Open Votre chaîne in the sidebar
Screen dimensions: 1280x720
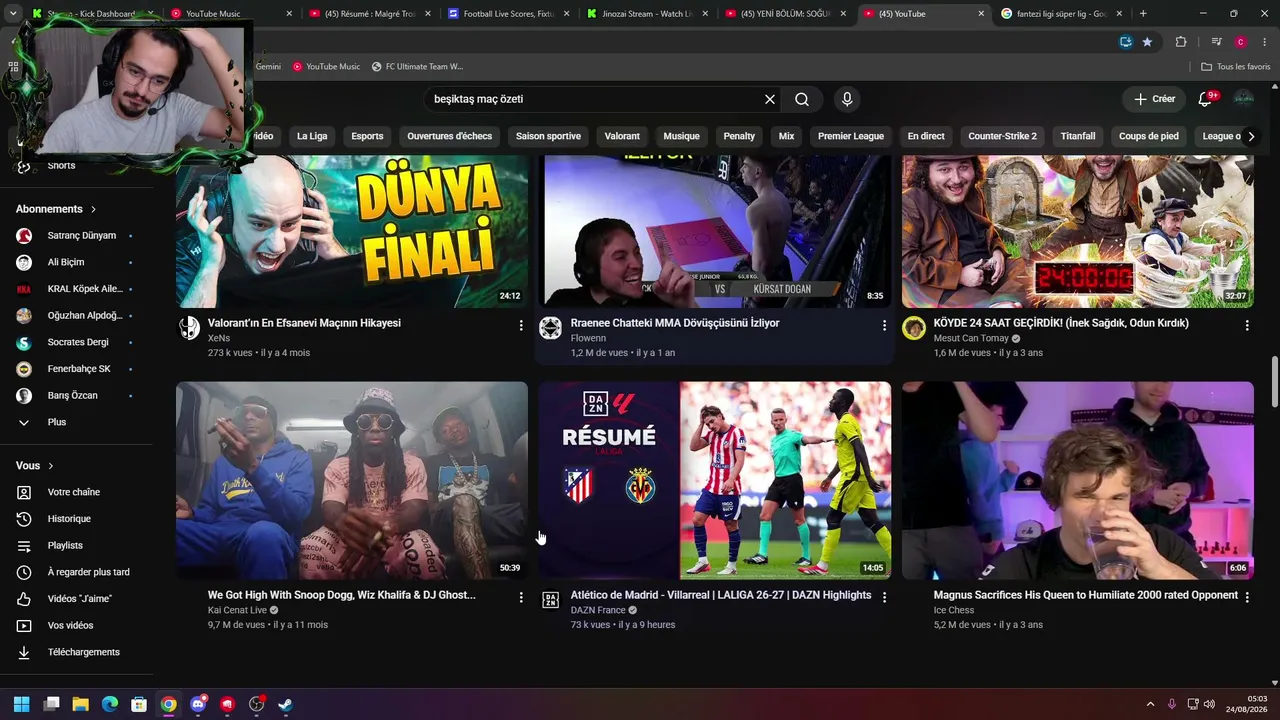[x=76, y=492]
